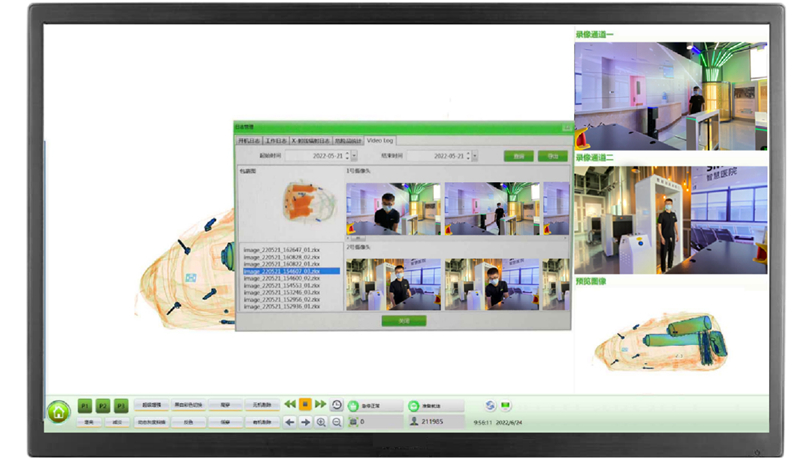Click the left arrow navigation icon

(290, 422)
